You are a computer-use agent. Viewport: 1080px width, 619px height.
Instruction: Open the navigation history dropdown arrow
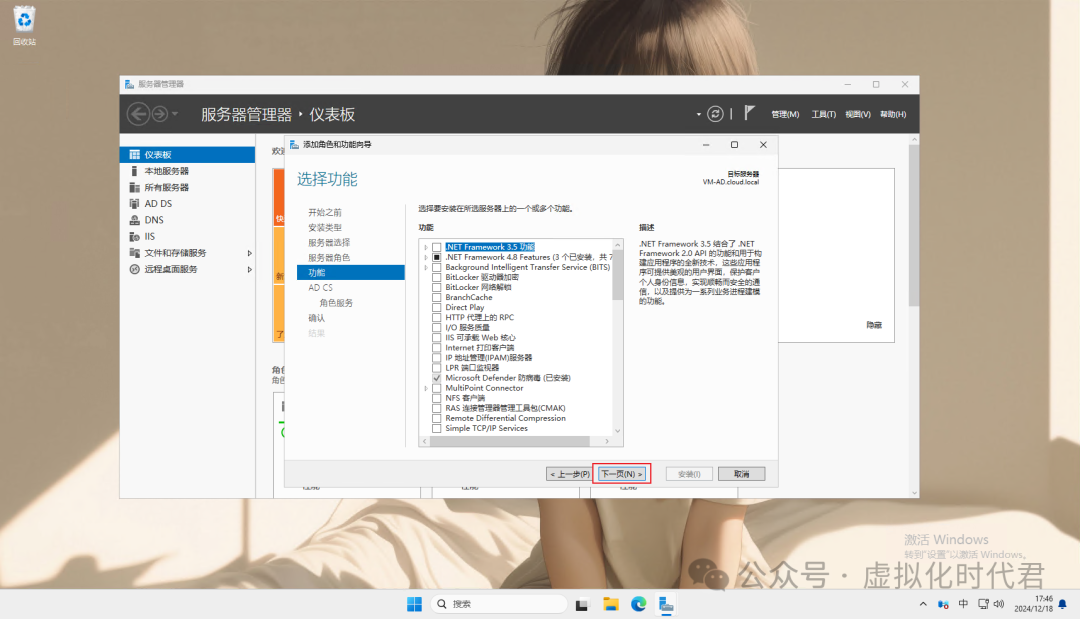[x=175, y=114]
